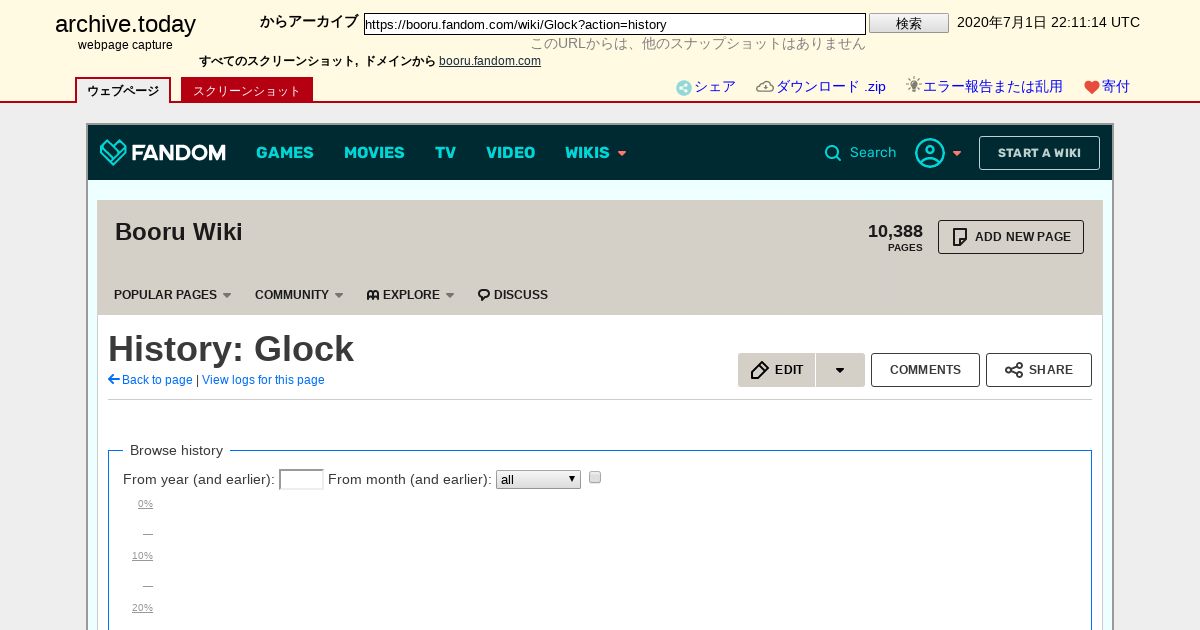Click the Browse history legend

[176, 451]
